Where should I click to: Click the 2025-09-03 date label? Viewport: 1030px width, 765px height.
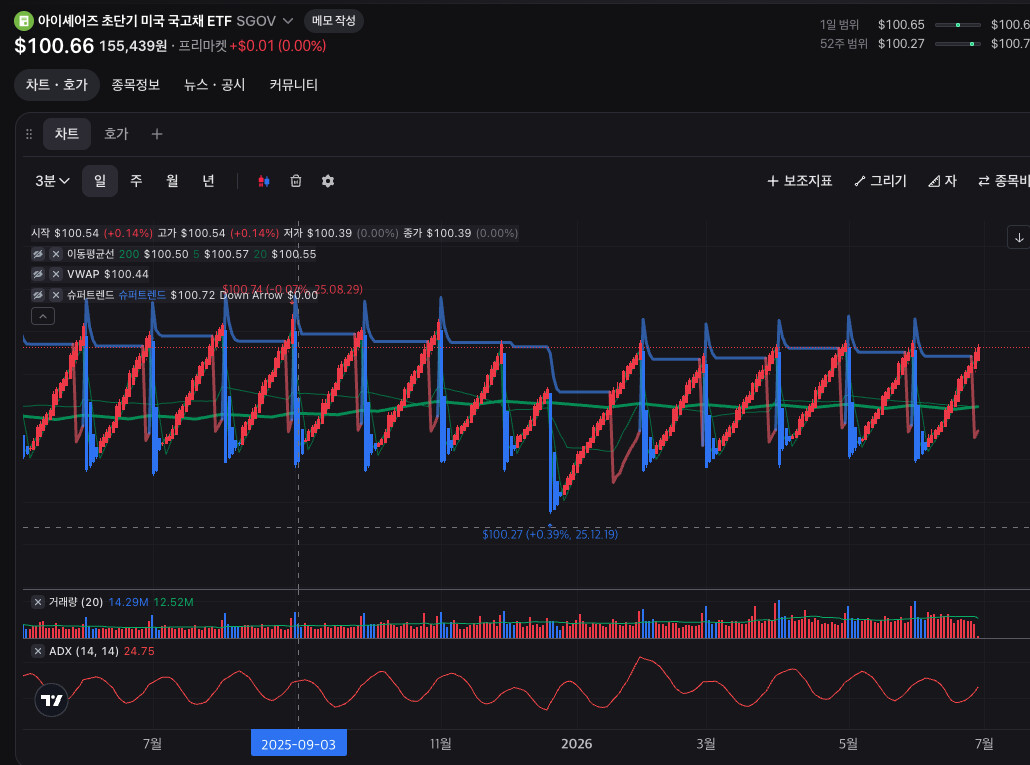pos(299,744)
